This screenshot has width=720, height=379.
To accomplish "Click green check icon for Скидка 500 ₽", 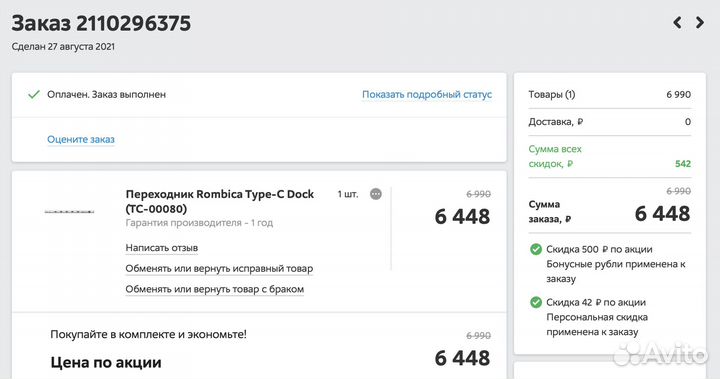I will tap(536, 249).
